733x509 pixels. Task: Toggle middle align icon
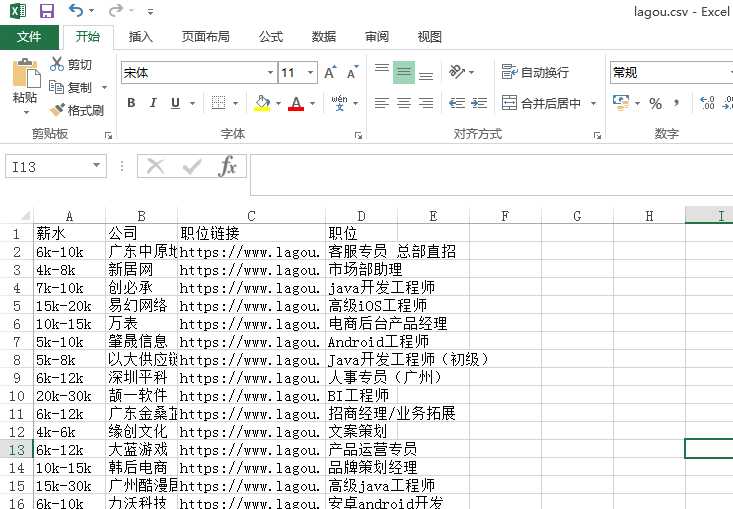pos(404,72)
